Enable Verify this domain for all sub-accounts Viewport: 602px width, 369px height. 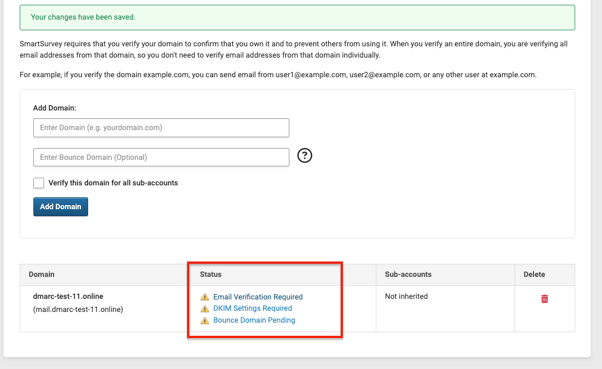[x=38, y=183]
